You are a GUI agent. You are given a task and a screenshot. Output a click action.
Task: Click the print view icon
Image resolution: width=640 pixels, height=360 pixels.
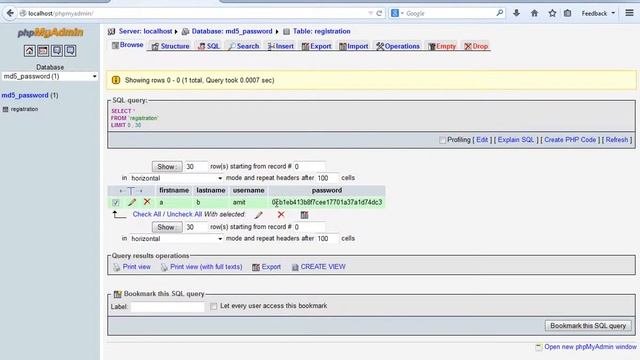click(117, 267)
